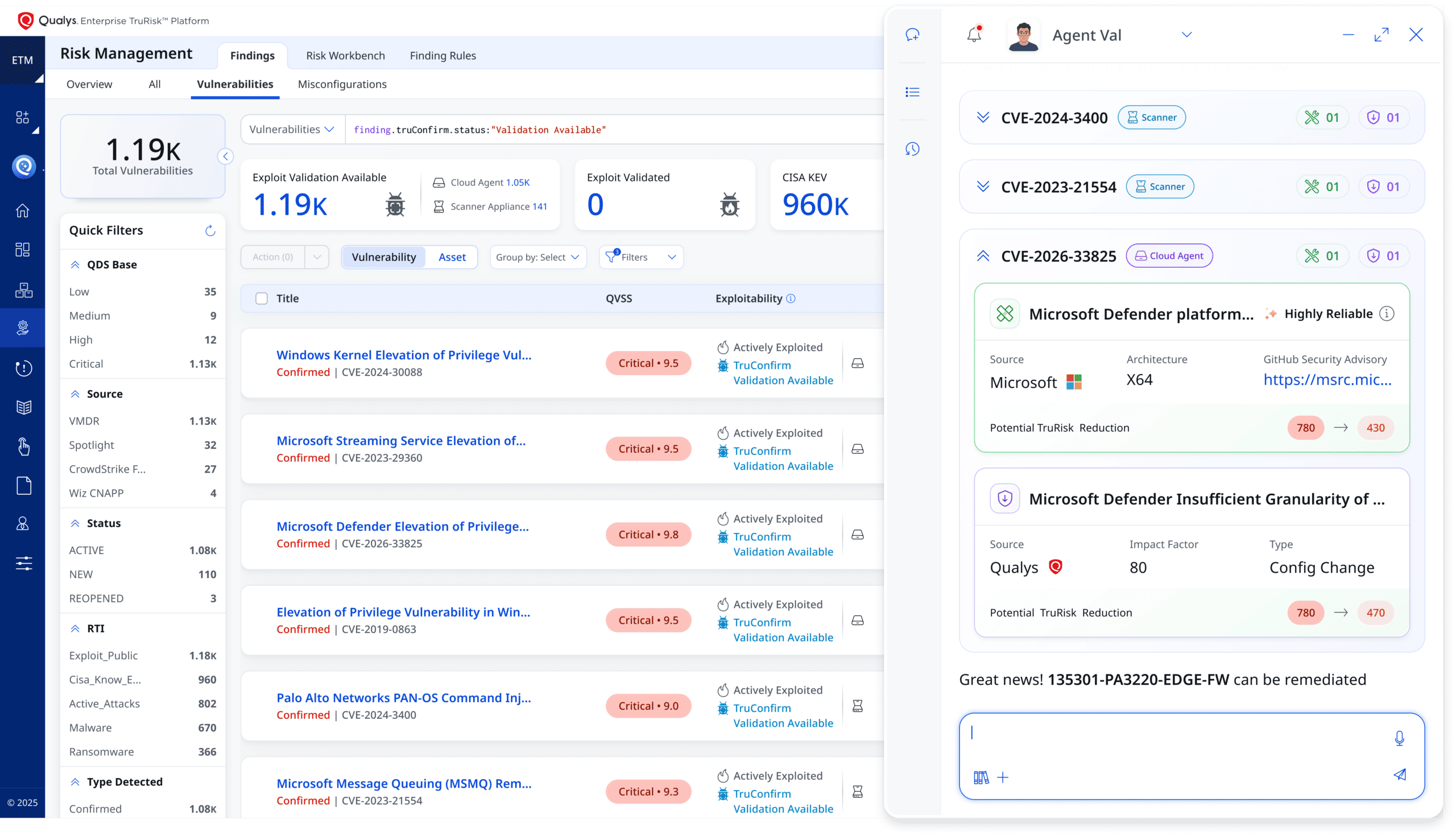This screenshot has width=1456, height=836.
Task: Expand the CVE-2024-3400 card in Agent Val
Action: pos(982,118)
